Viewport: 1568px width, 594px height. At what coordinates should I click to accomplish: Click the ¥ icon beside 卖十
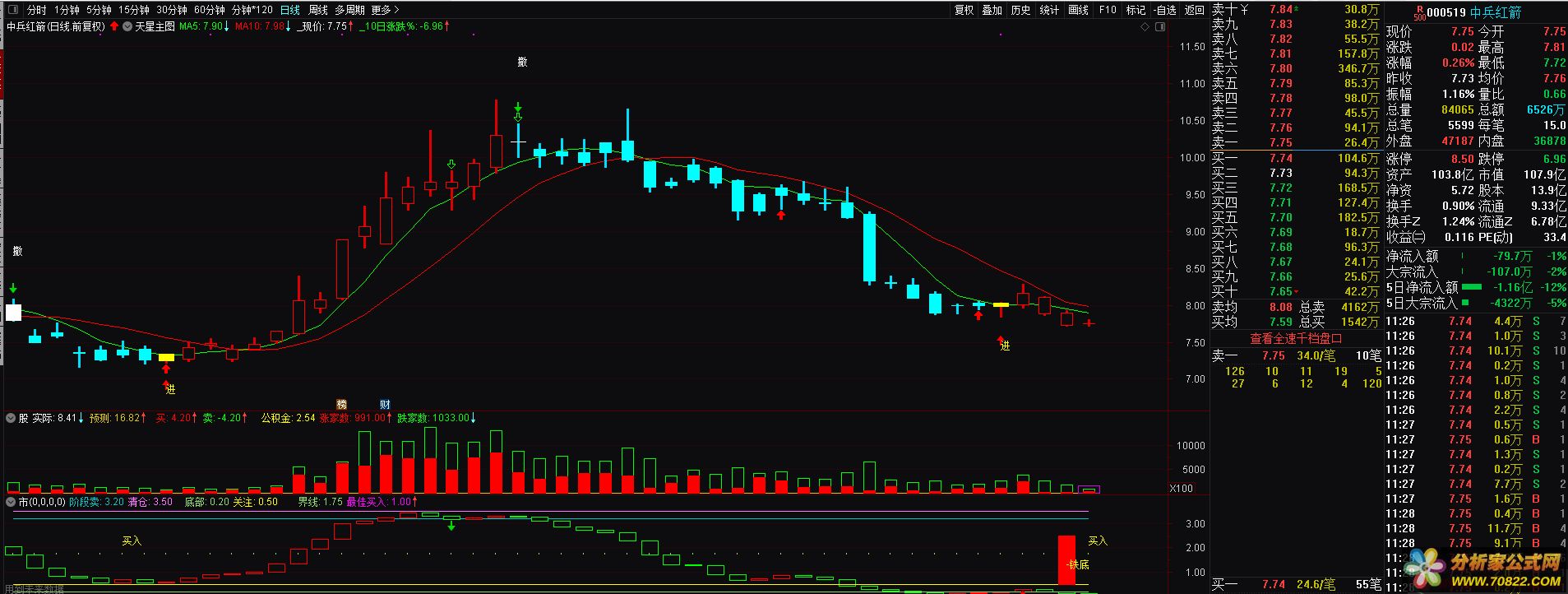pyautogui.click(x=1244, y=9)
